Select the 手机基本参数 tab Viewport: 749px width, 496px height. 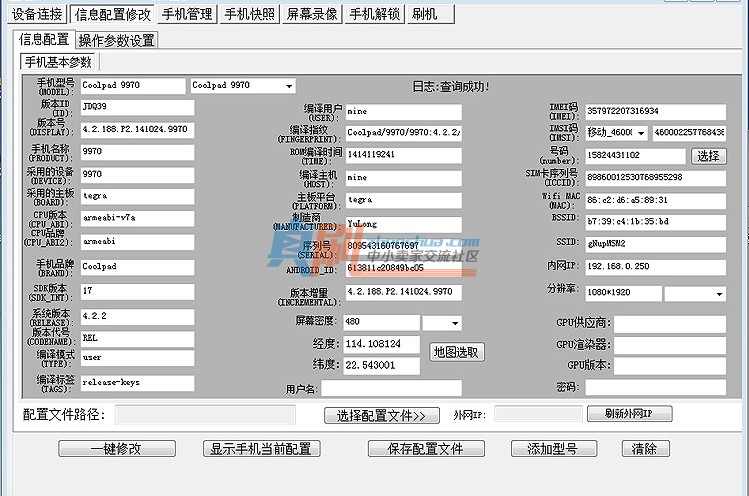point(58,62)
